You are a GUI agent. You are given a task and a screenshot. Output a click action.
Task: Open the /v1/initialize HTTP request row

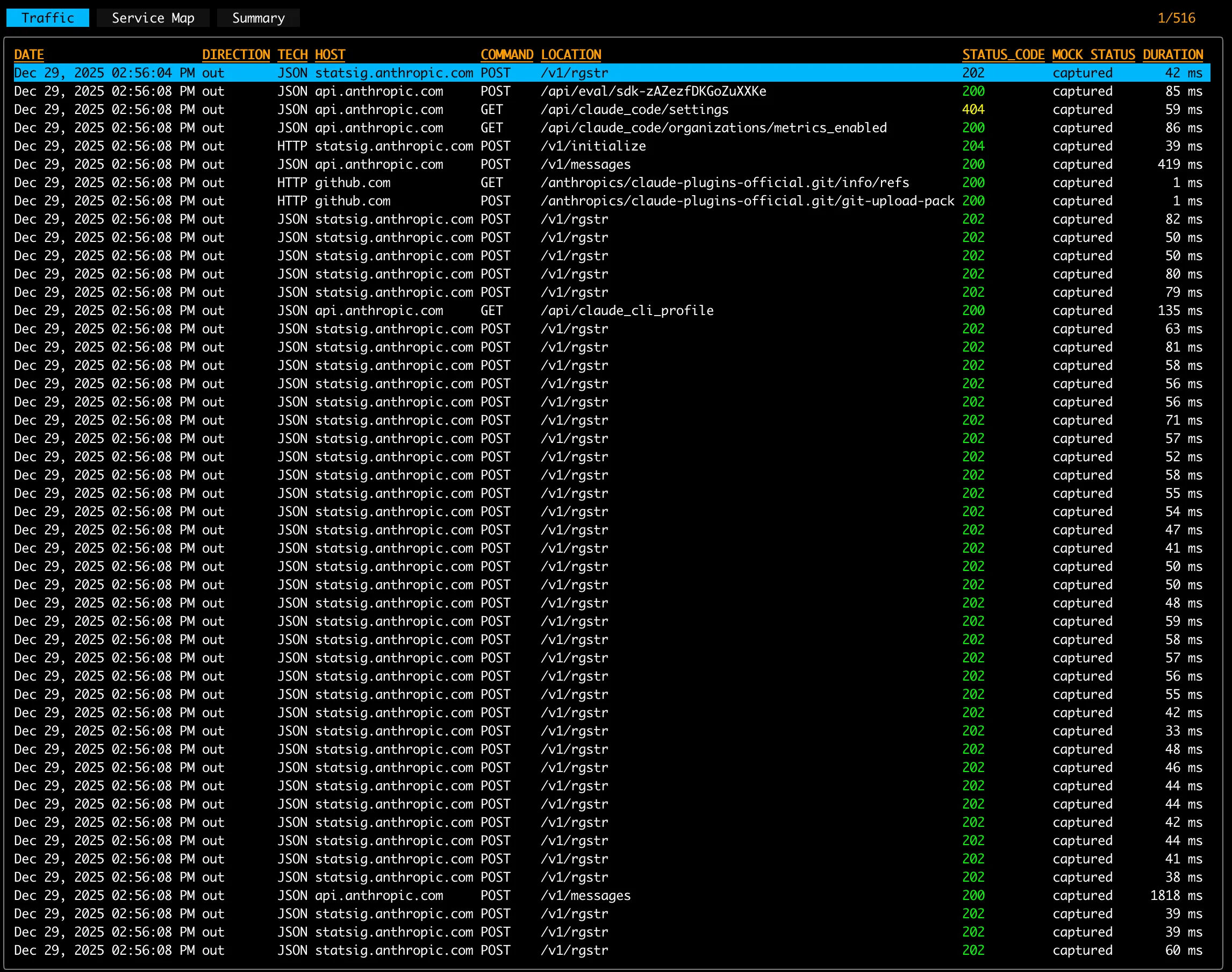click(x=569, y=146)
